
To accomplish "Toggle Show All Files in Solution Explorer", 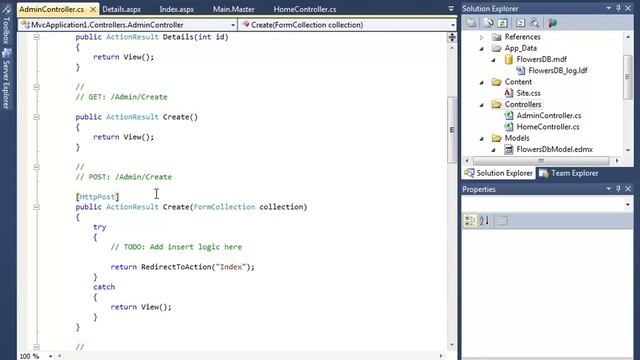I will (x=489, y=23).
